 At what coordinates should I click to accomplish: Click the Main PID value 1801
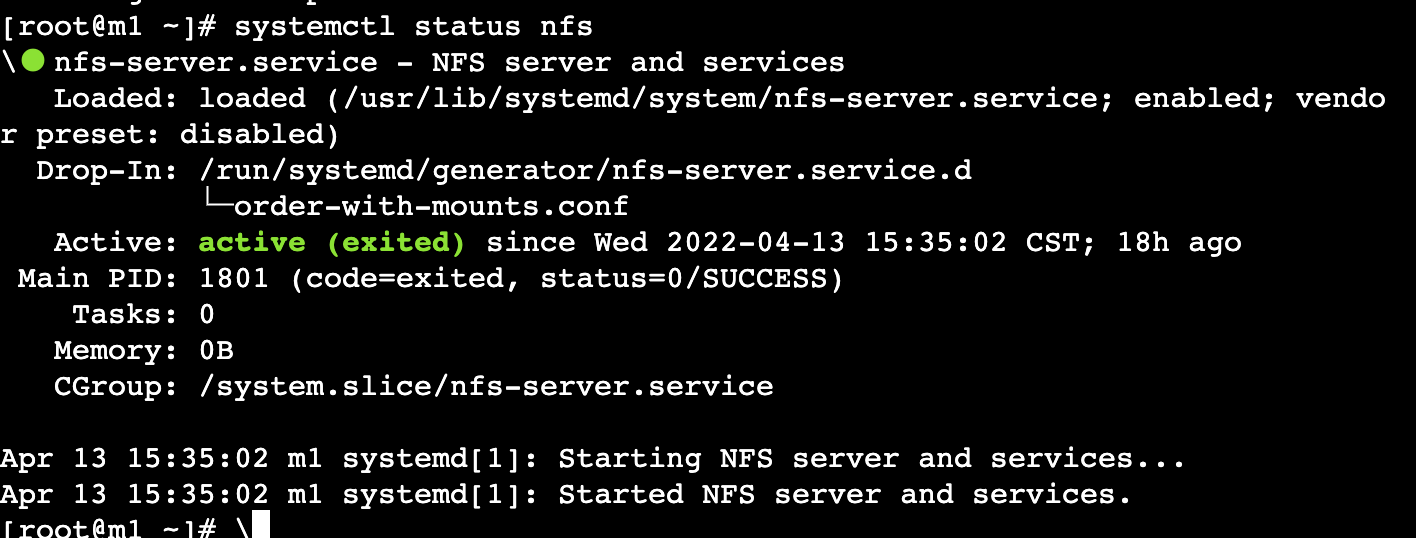(234, 278)
